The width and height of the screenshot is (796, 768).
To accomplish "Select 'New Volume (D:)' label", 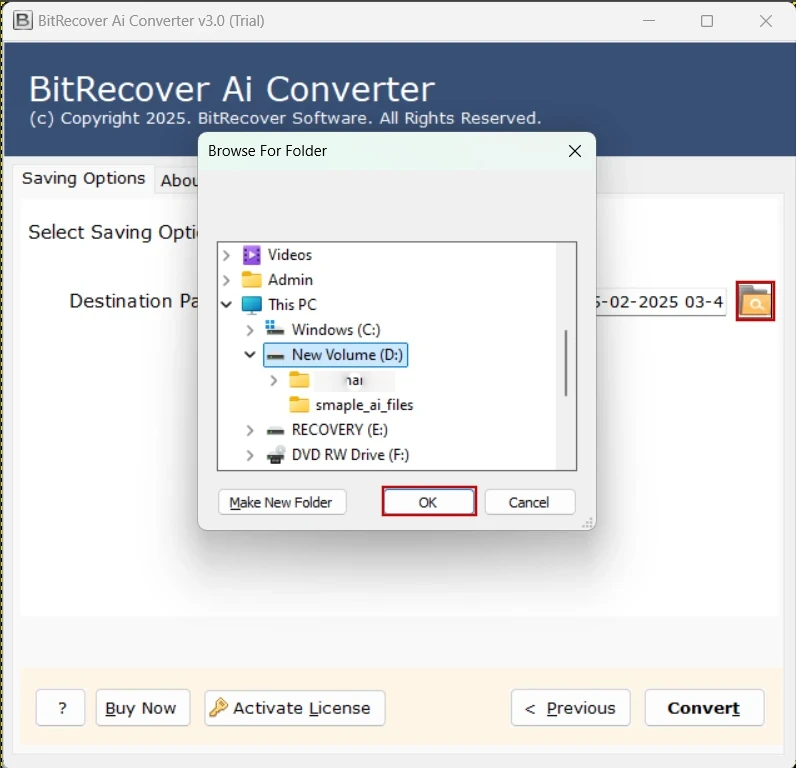I will 347,355.
